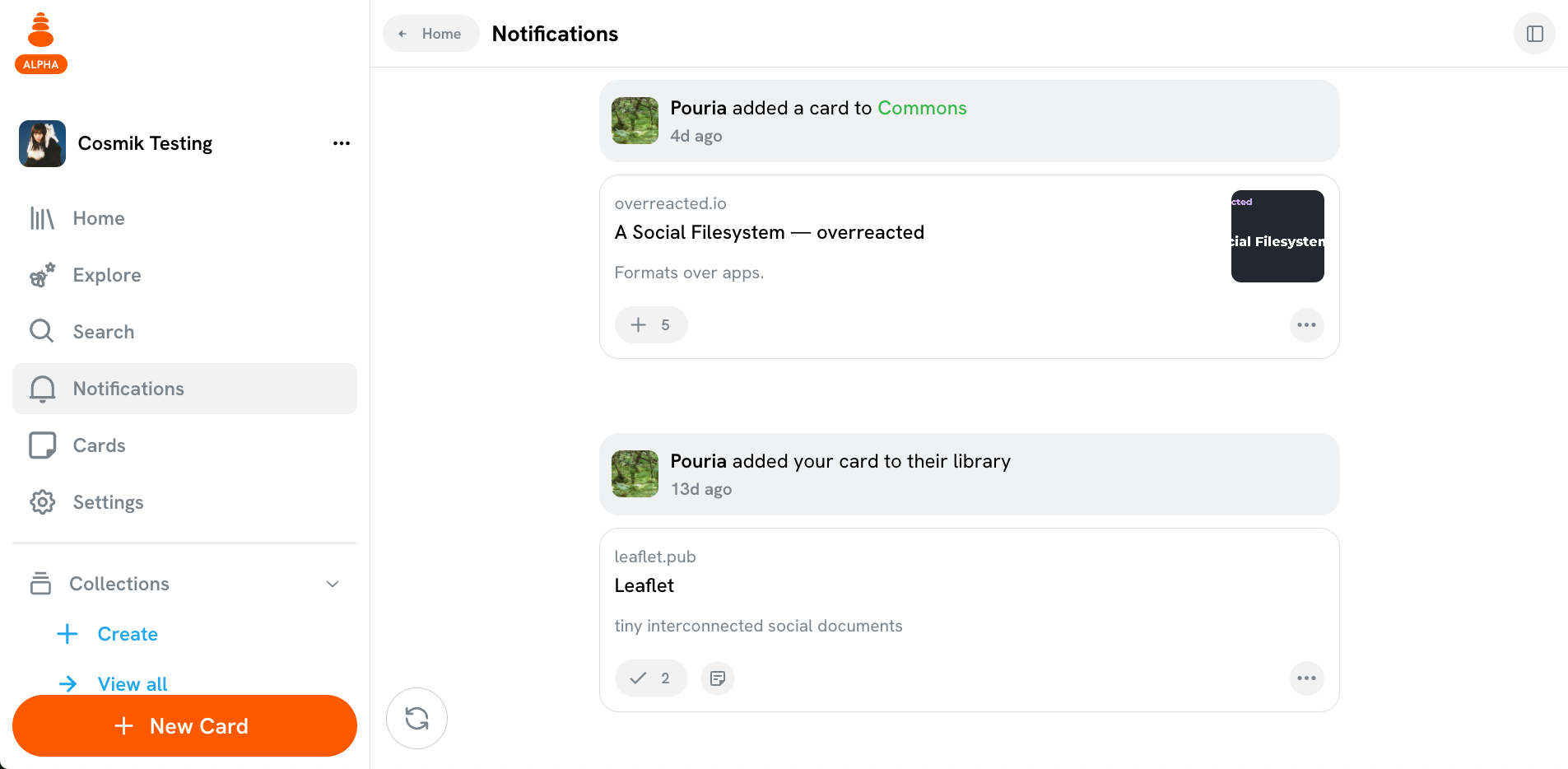The width and height of the screenshot is (1568, 769).
Task: Open Cards from sidebar icon
Action: (x=42, y=445)
